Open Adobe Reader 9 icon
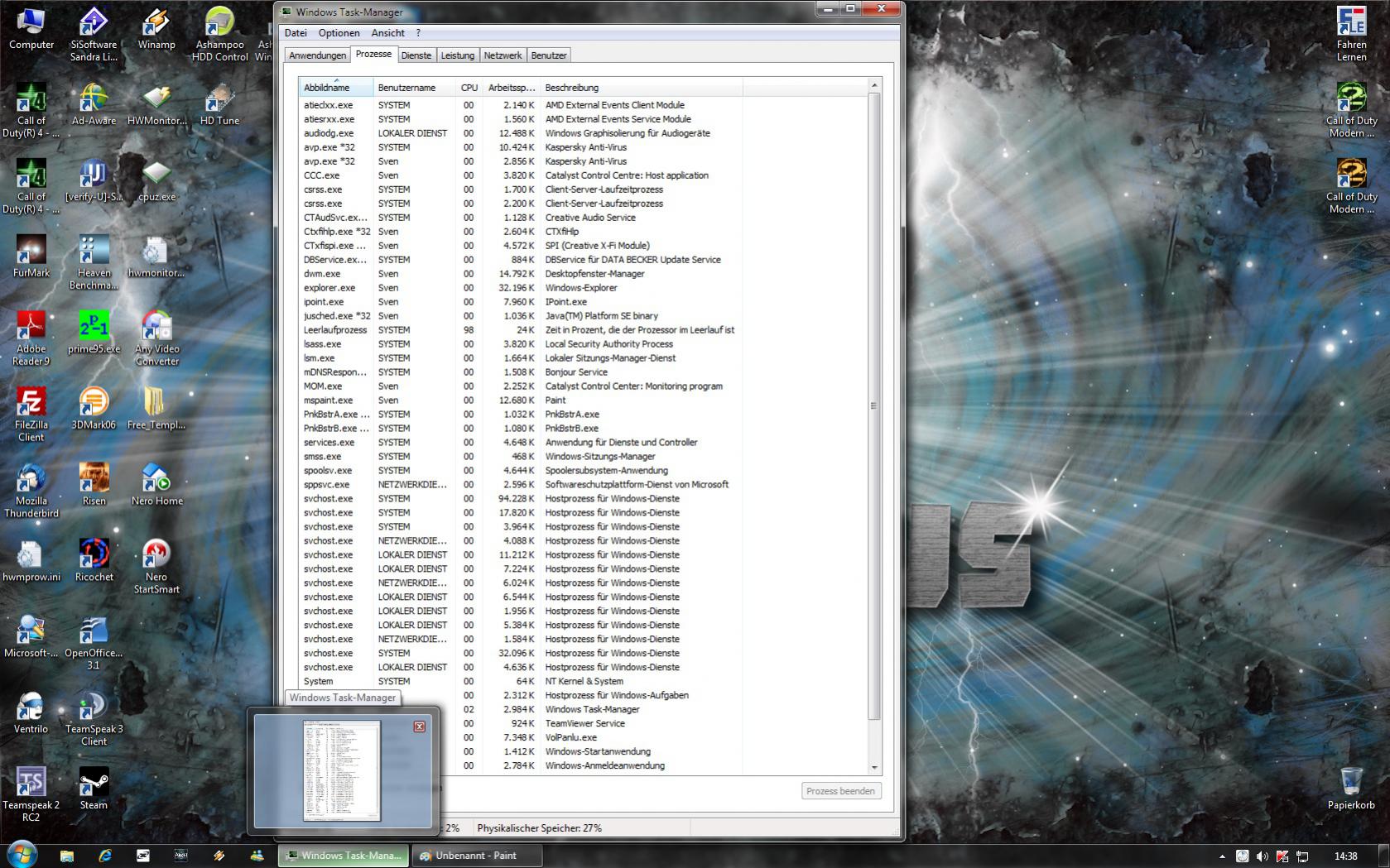The width and height of the screenshot is (1390, 868). tap(31, 339)
